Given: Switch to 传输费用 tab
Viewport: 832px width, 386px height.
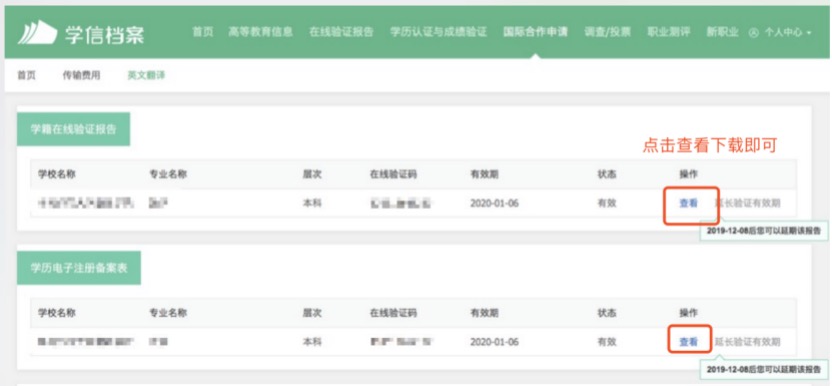Looking at the screenshot, I should tap(81, 75).
